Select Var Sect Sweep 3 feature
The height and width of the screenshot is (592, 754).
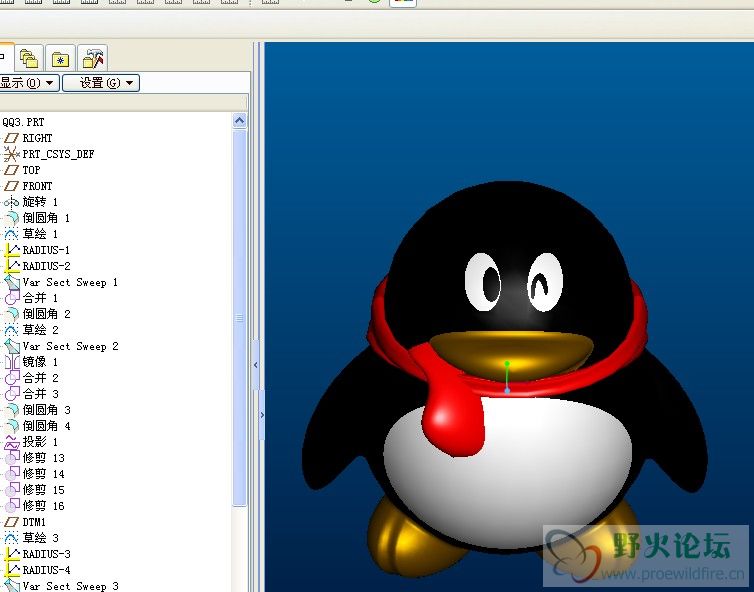click(x=71, y=586)
